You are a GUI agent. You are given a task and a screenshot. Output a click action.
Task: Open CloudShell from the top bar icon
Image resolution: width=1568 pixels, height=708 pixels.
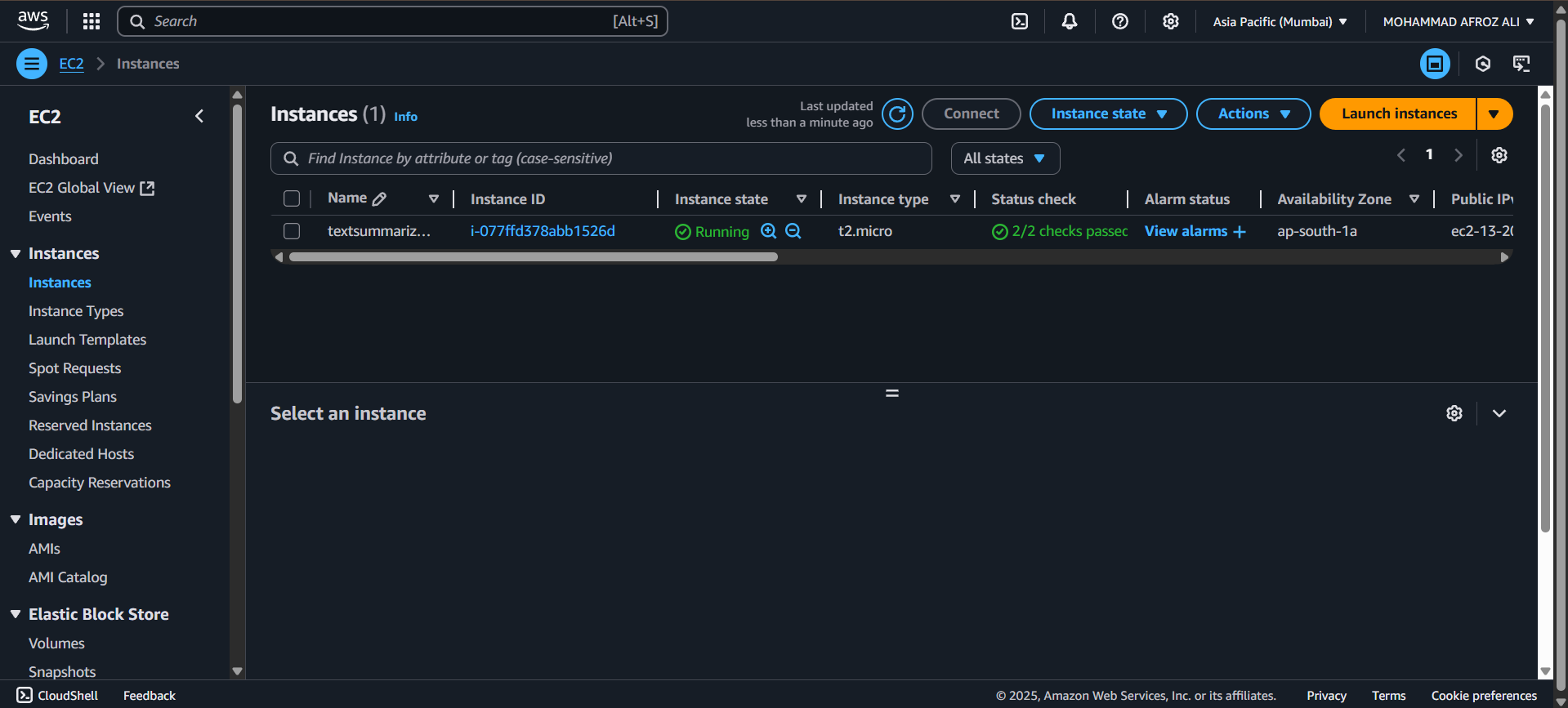pos(1020,21)
